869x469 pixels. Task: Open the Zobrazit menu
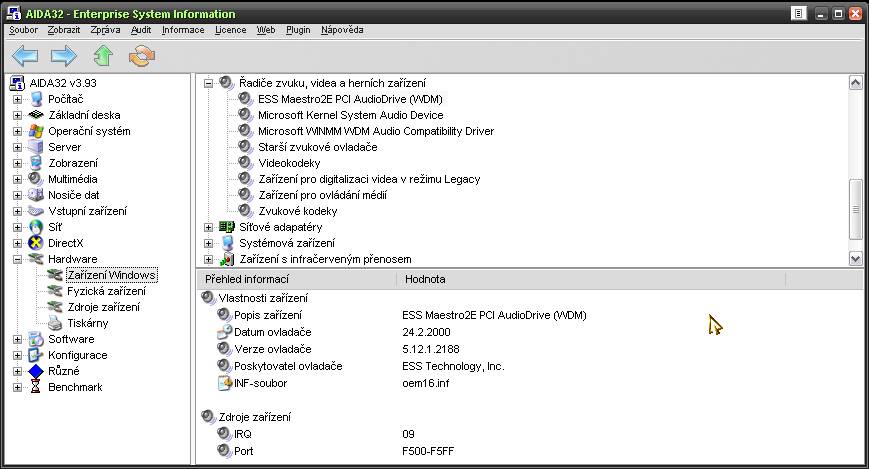point(64,30)
